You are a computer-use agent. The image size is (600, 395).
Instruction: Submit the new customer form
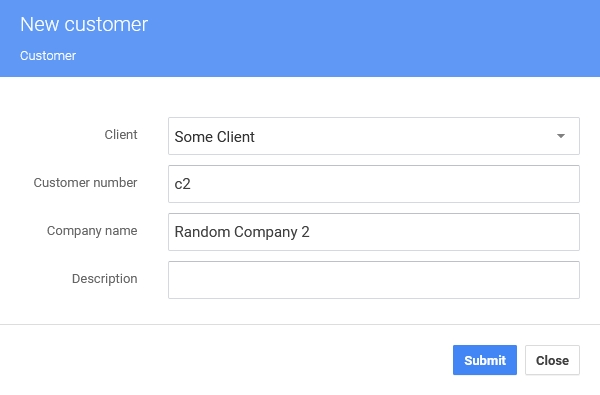(485, 360)
